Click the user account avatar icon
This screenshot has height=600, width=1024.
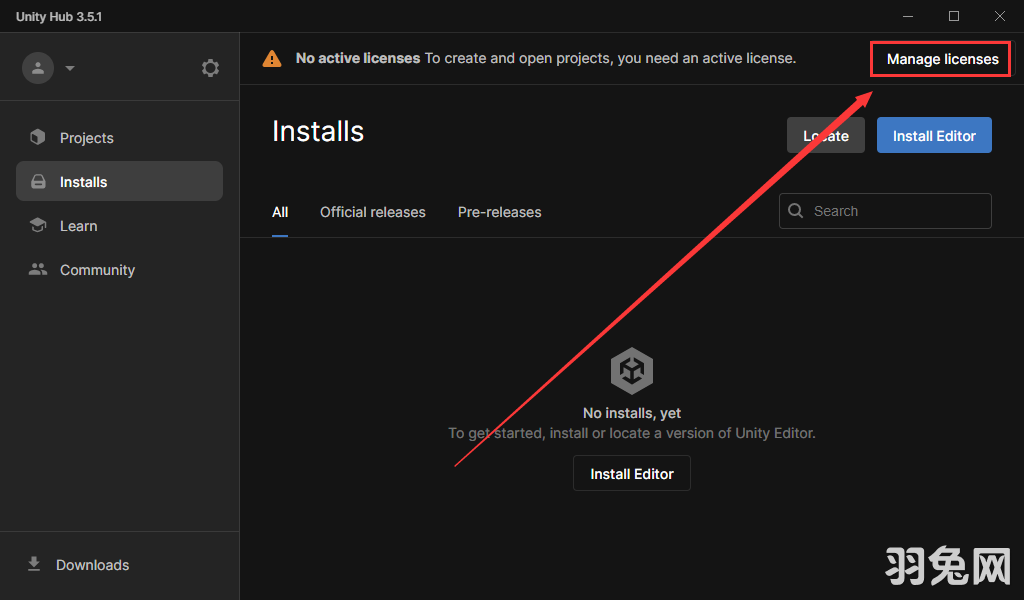(x=38, y=68)
